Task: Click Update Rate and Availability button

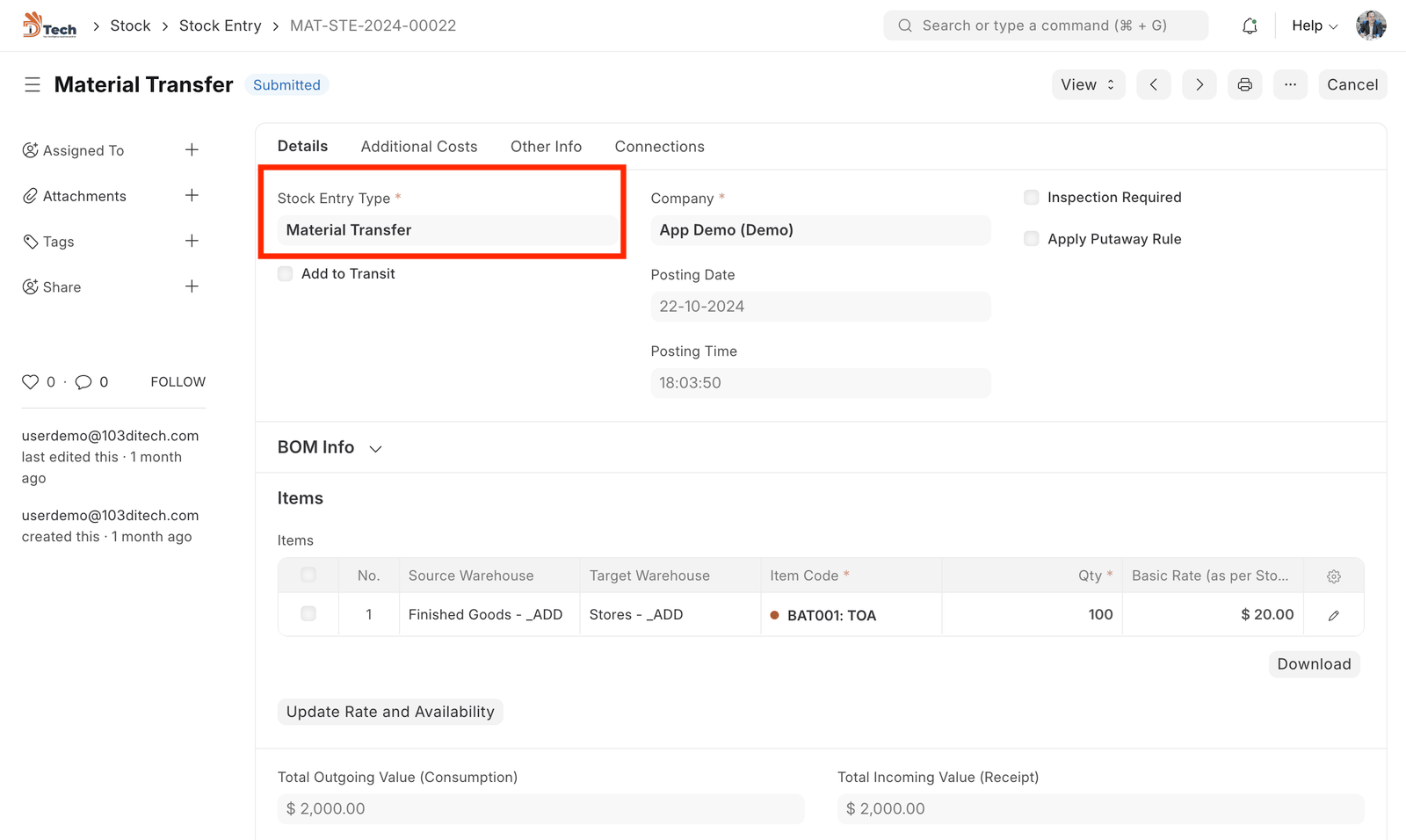Action: pyautogui.click(x=390, y=712)
